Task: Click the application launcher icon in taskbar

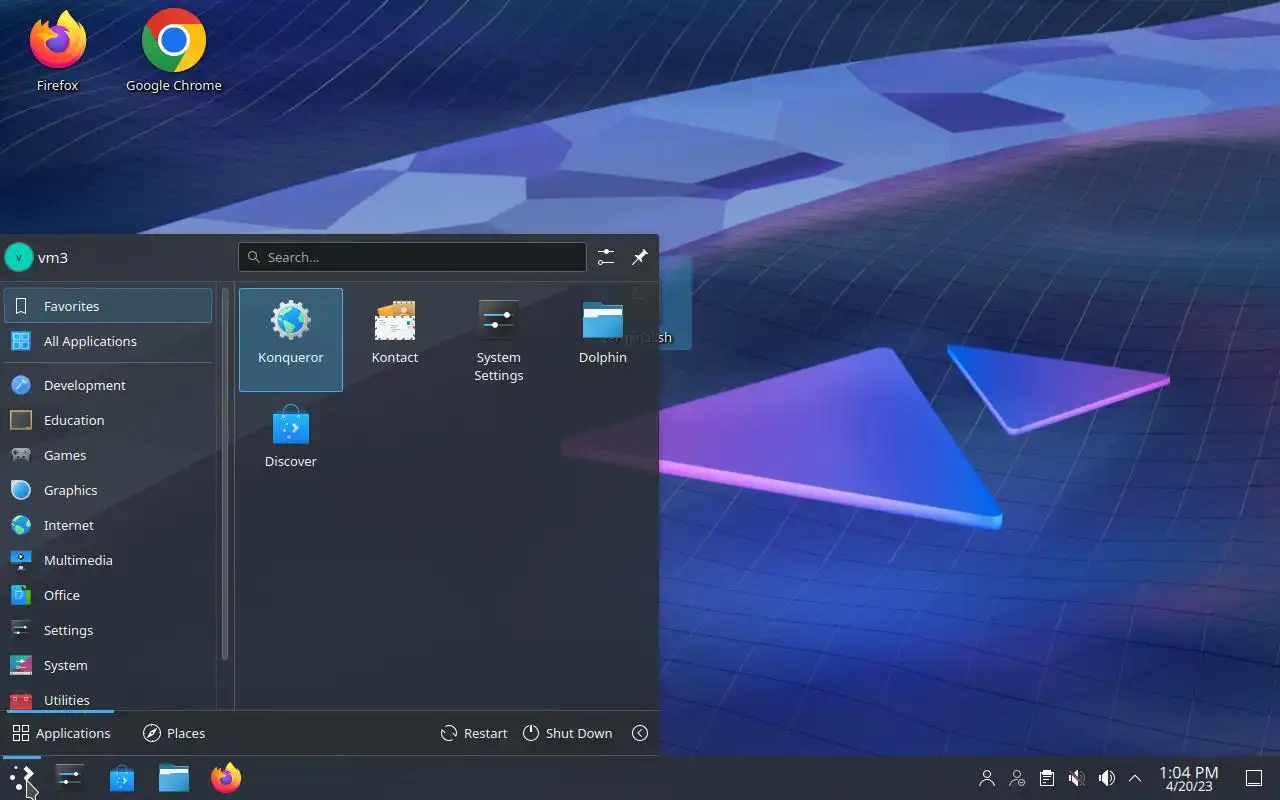Action: tap(21, 778)
